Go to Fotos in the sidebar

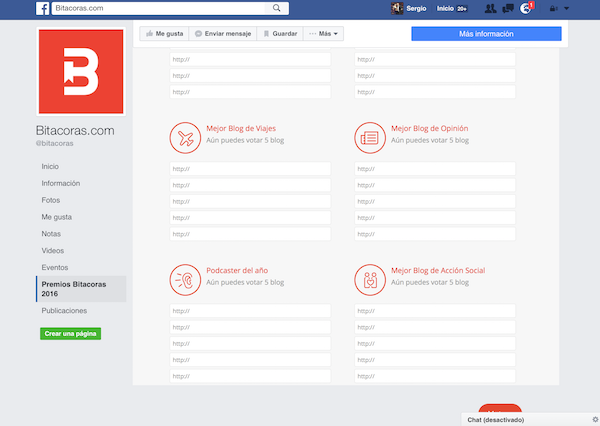pos(50,200)
